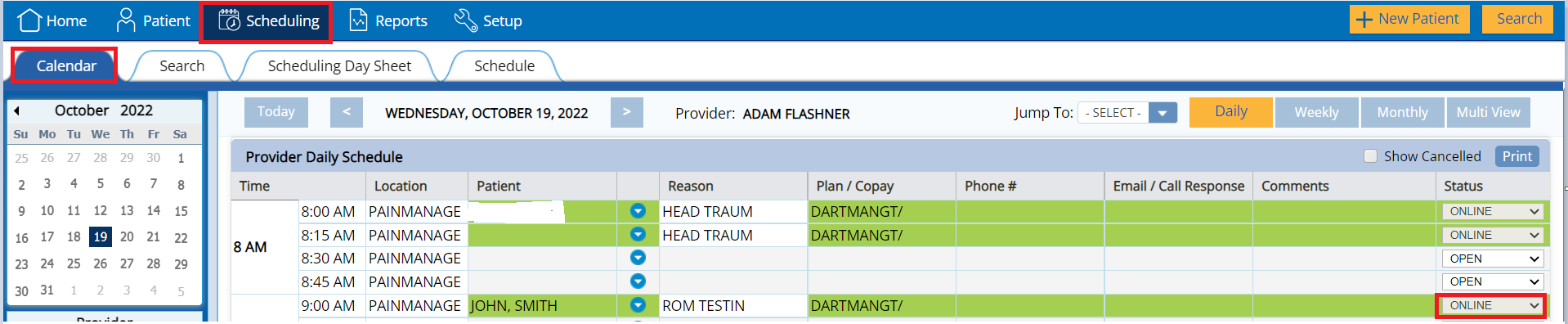The image size is (1568, 324).
Task: Select October 15 in mini calendar
Action: (x=181, y=211)
